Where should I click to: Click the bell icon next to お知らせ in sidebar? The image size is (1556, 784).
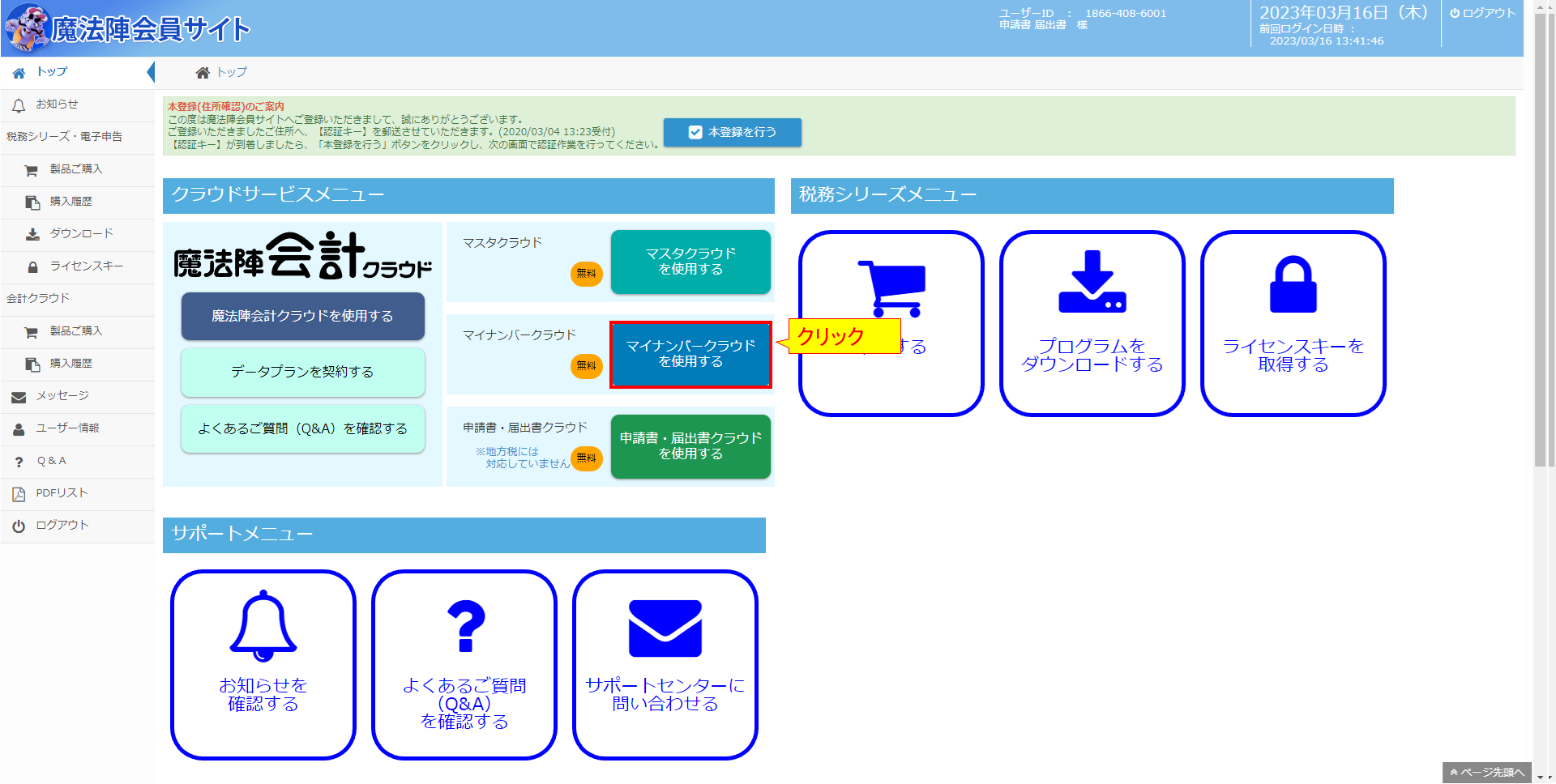click(x=19, y=105)
